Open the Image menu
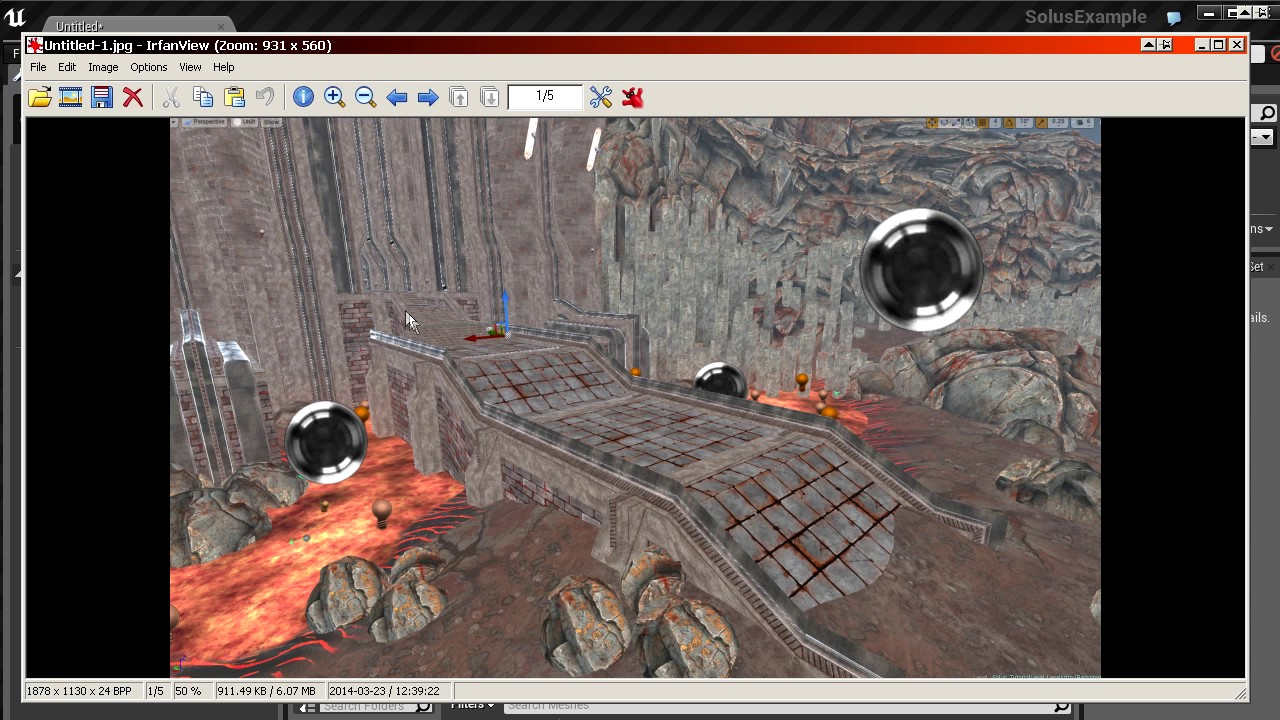This screenshot has height=720, width=1280. (x=103, y=67)
